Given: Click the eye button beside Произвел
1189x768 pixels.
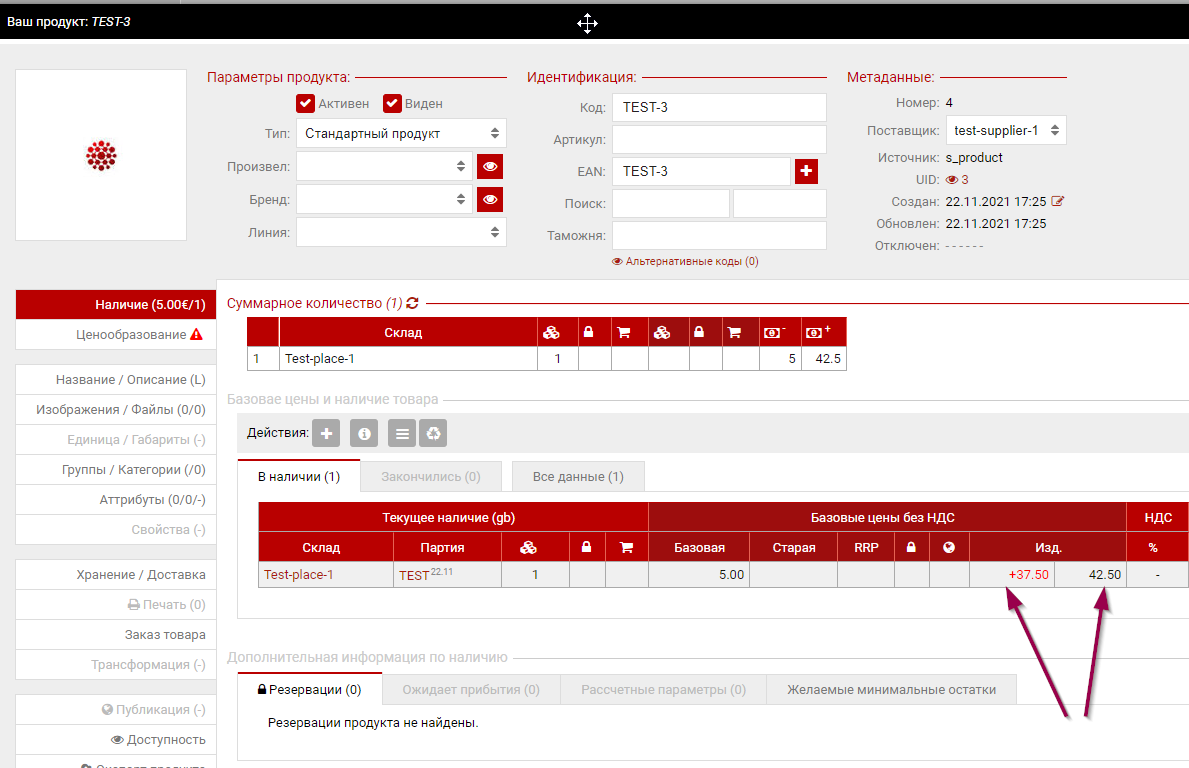Looking at the screenshot, I should 490,166.
